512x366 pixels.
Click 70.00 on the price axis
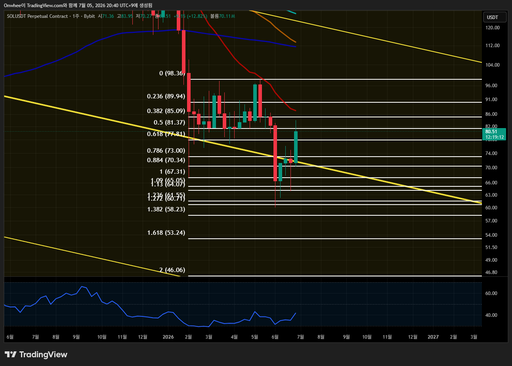491,168
